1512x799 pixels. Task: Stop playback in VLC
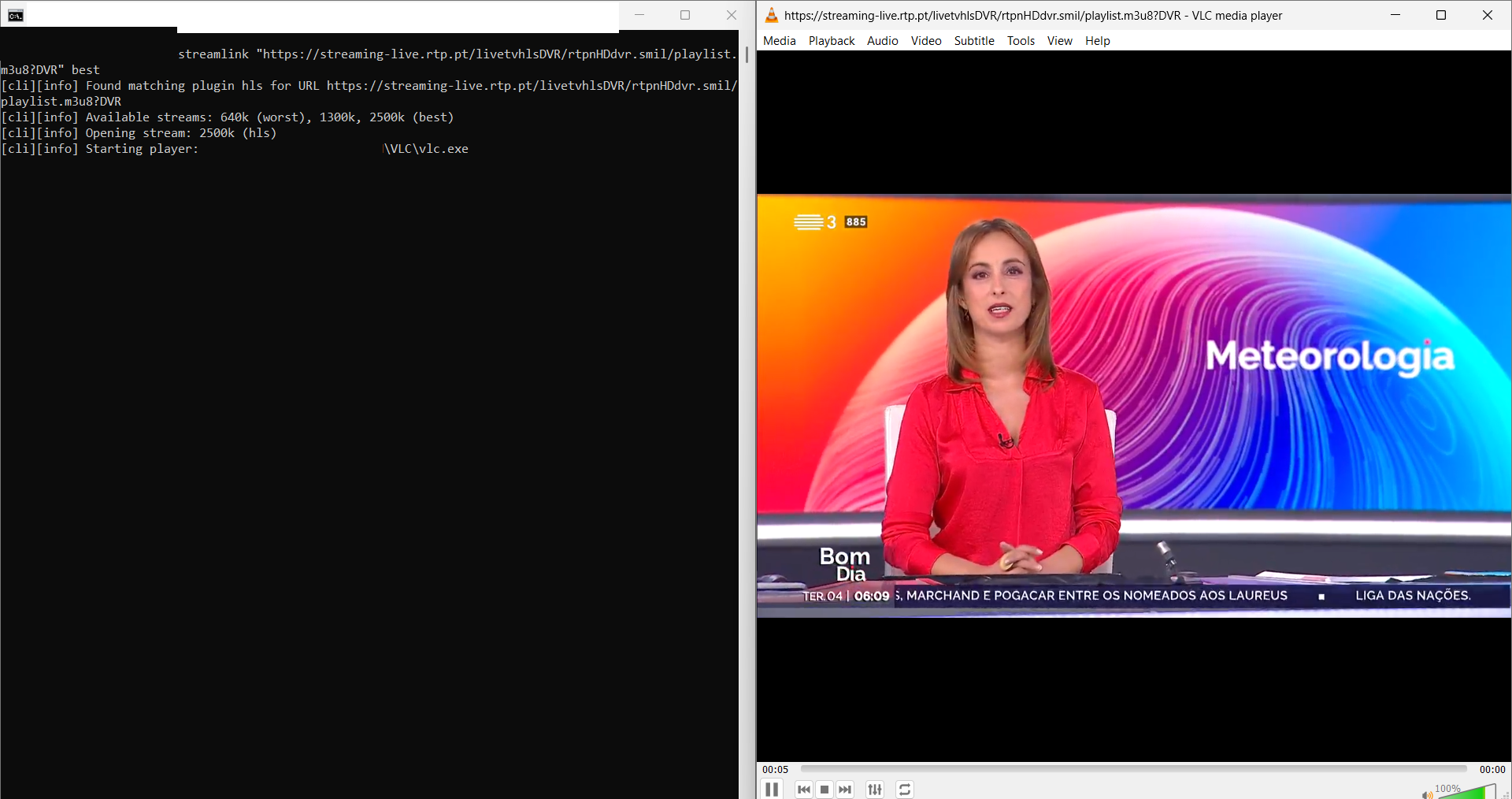[x=825, y=790]
